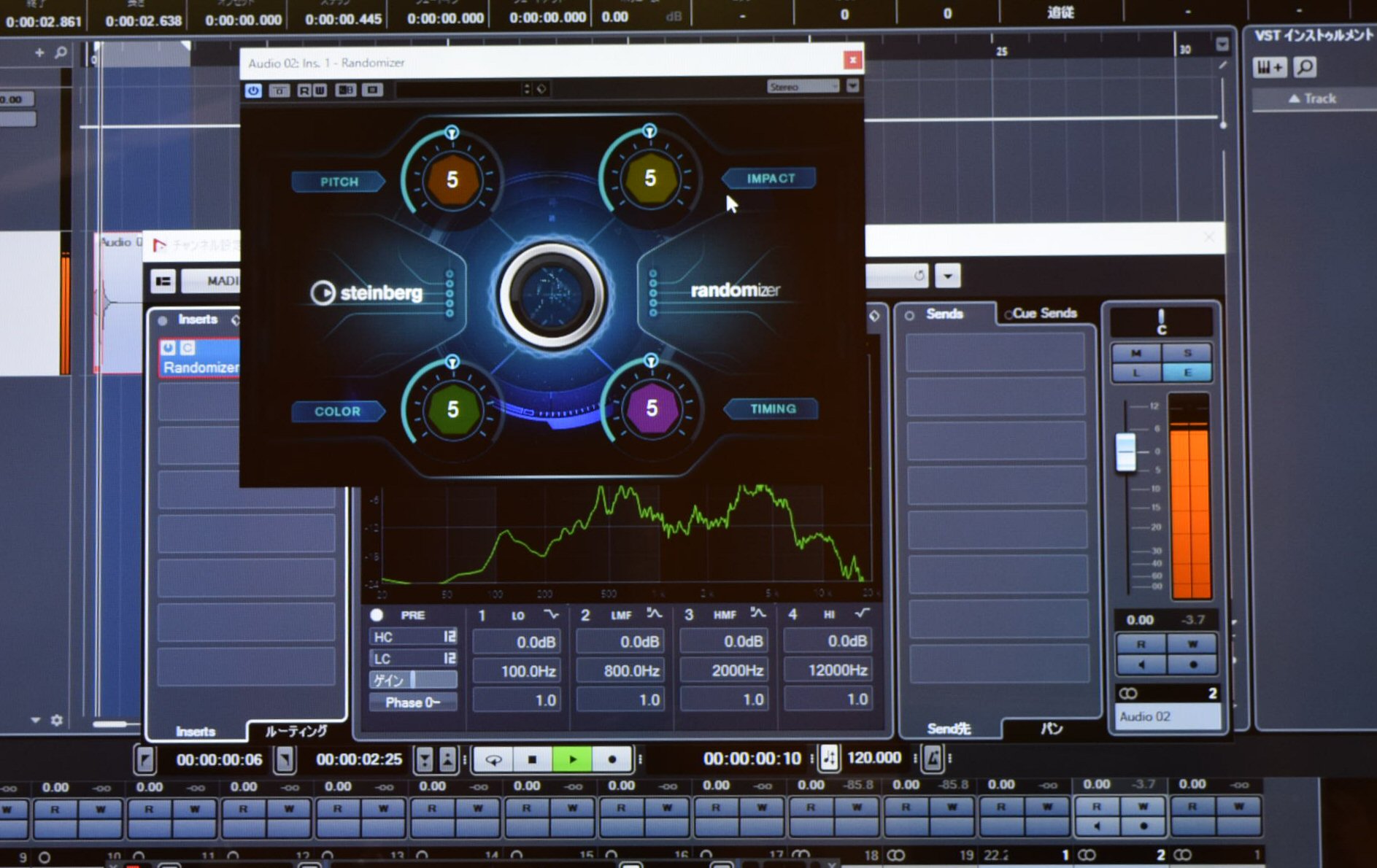Click the green Play button
The width and height of the screenshot is (1377, 868).
pos(573,759)
